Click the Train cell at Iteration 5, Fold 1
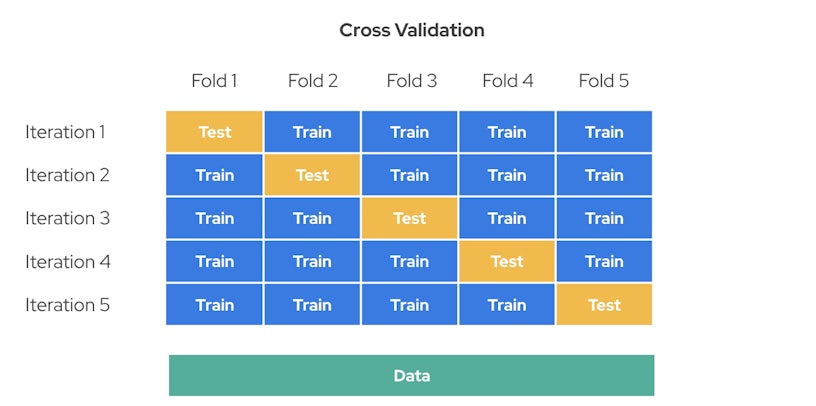This screenshot has height=406, width=816. (214, 305)
